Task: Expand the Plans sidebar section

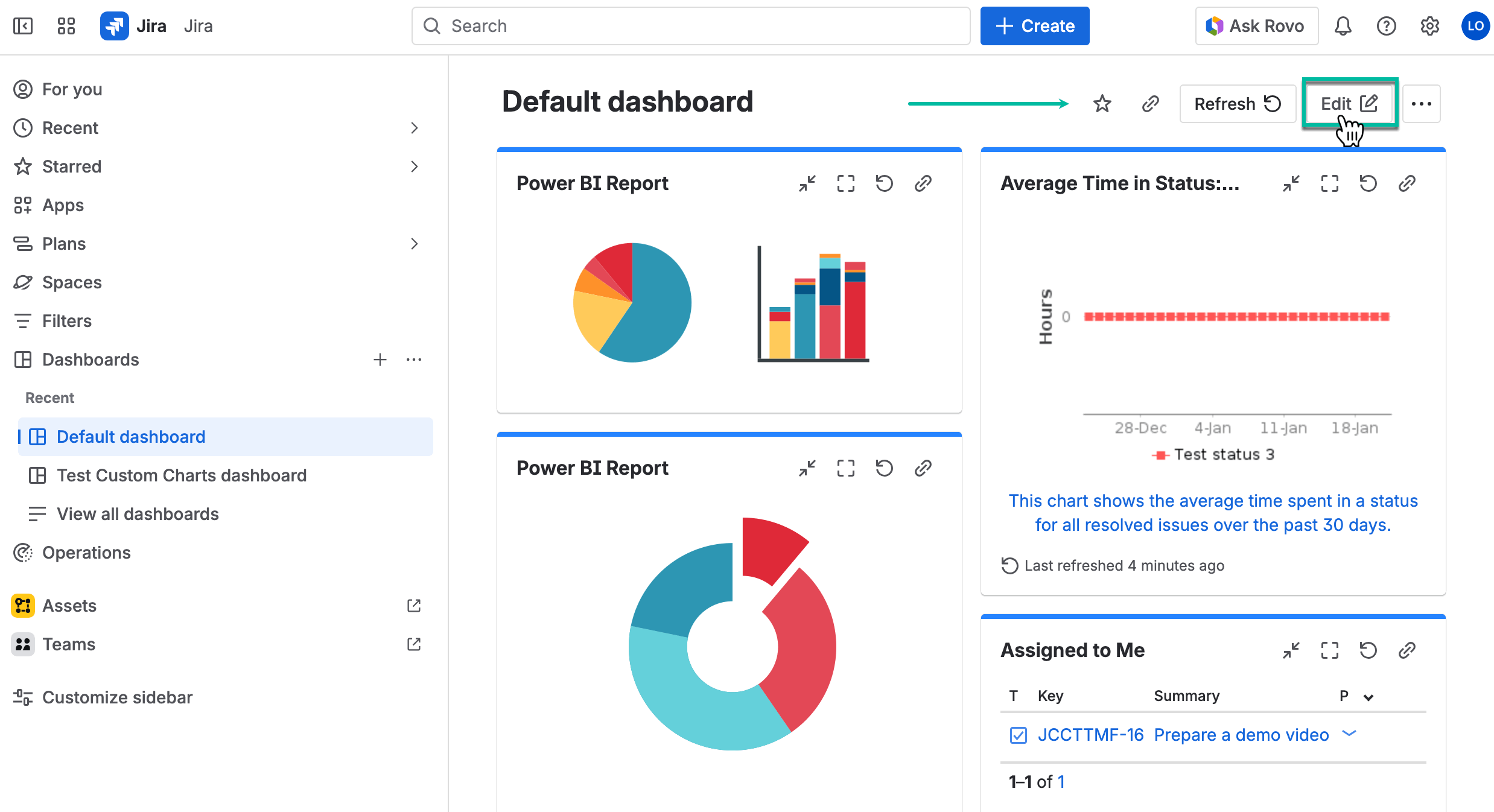Action: [414, 244]
